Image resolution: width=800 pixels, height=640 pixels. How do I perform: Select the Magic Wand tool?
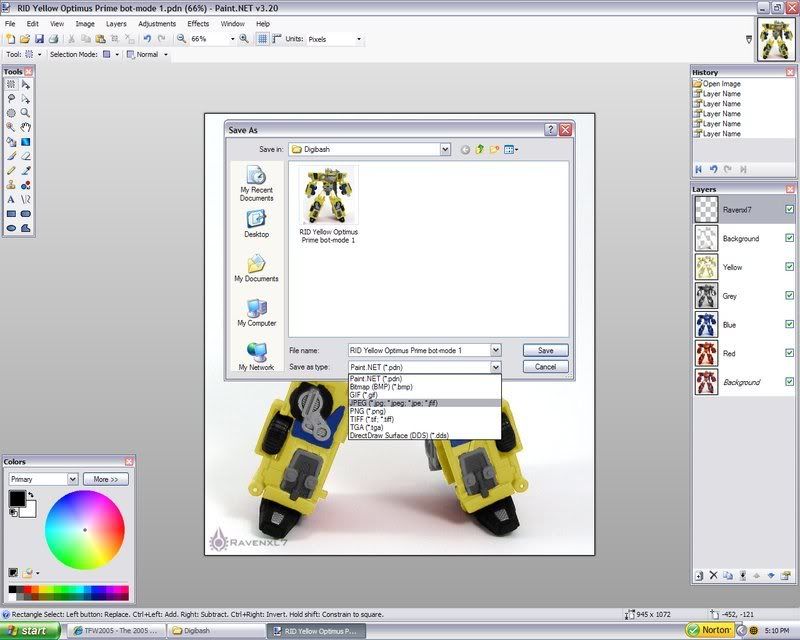pyautogui.click(x=11, y=127)
